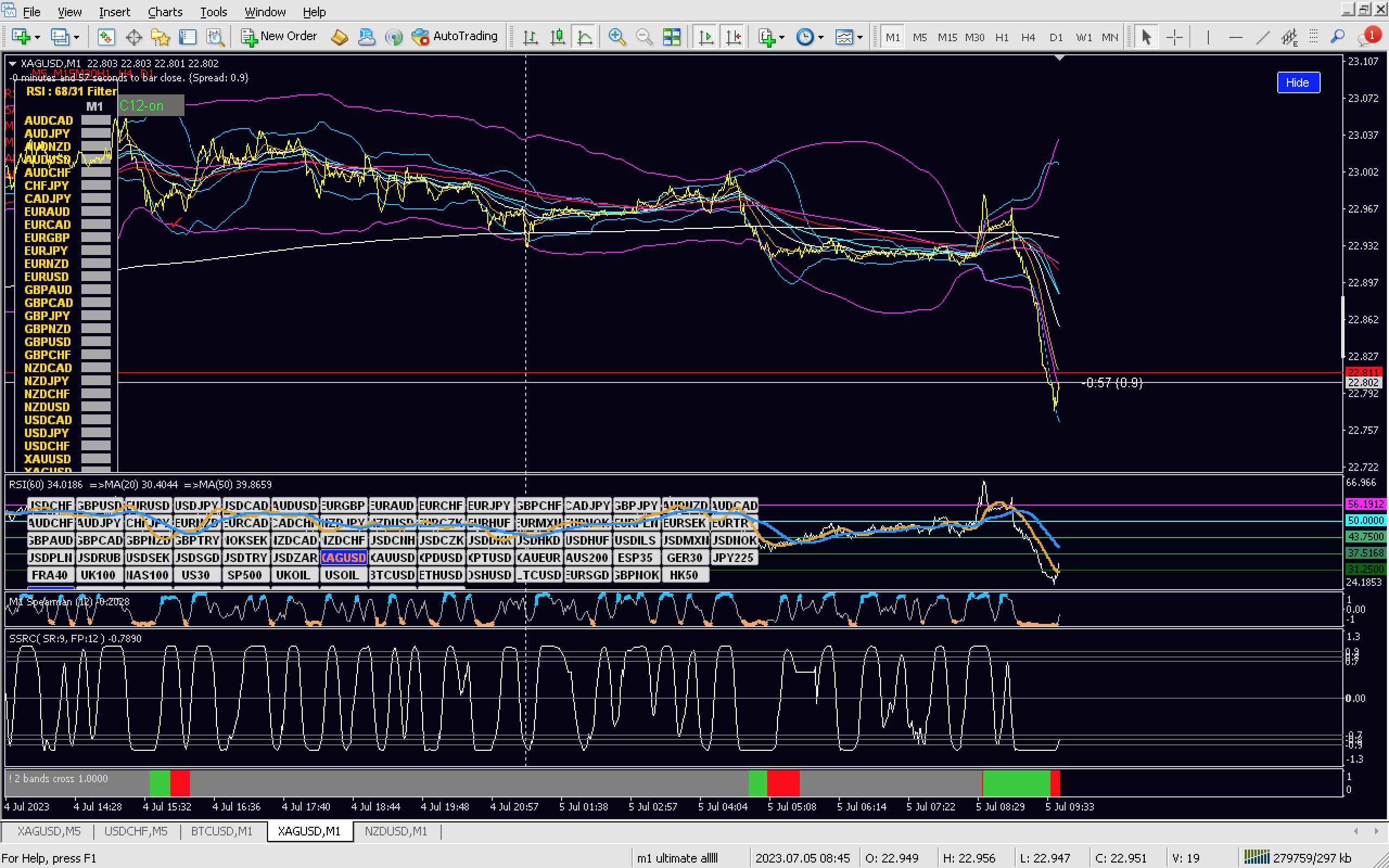Open the Strategy Tester icon
This screenshot has width=1389, height=868.
coord(215,37)
